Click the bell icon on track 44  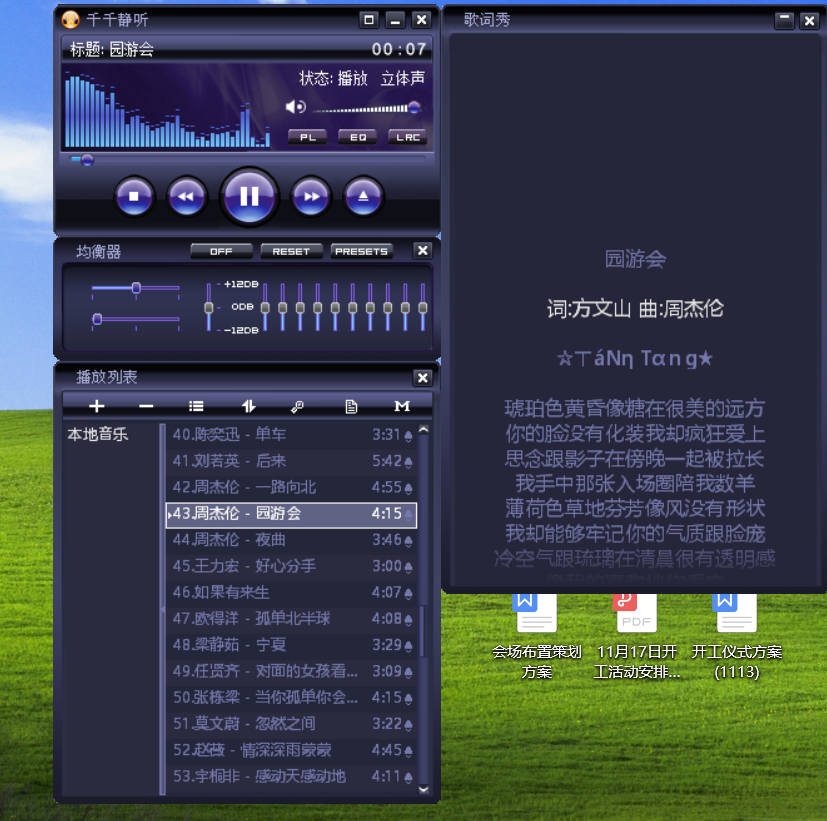point(408,541)
